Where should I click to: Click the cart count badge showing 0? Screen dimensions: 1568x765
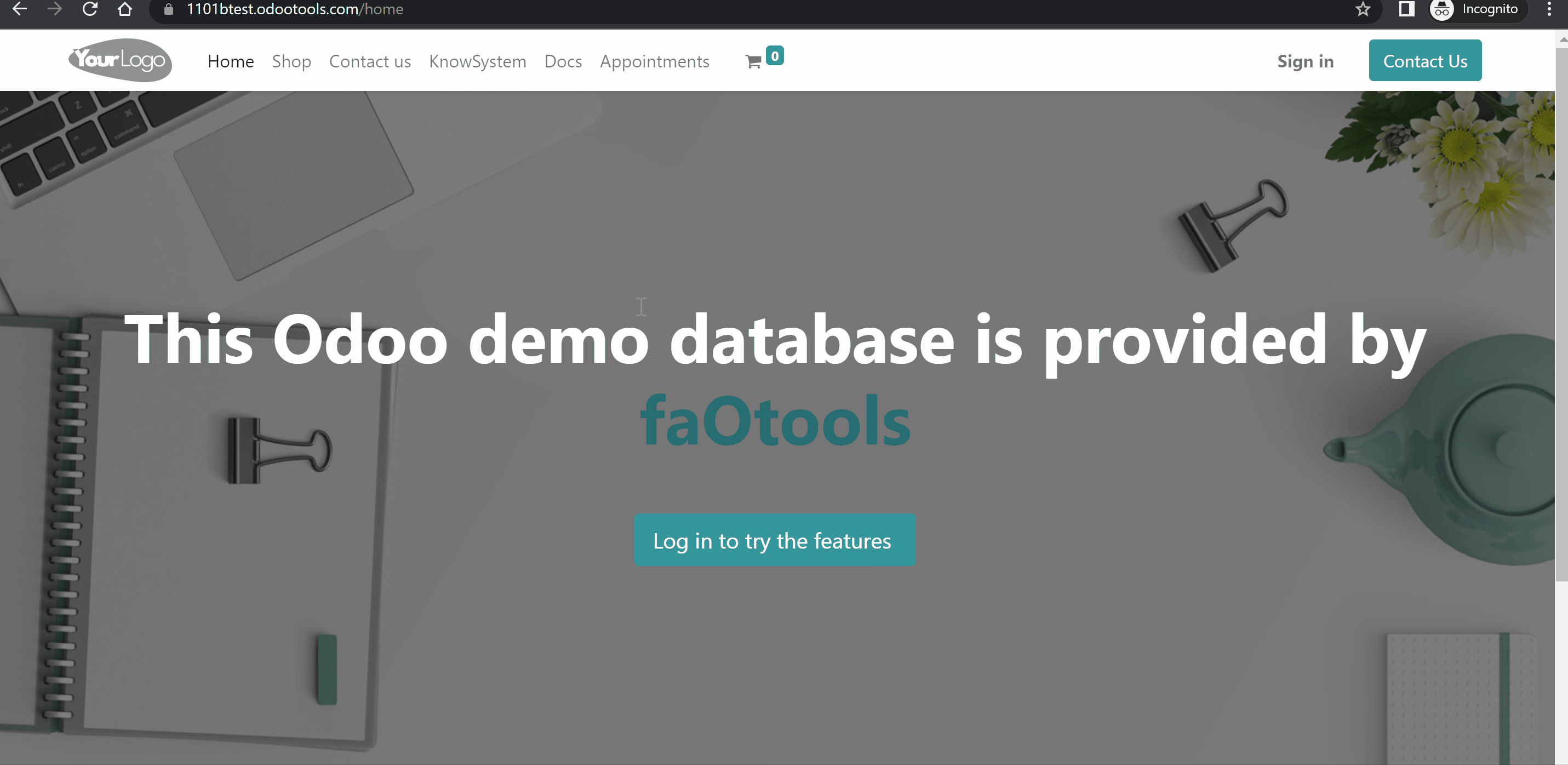774,56
